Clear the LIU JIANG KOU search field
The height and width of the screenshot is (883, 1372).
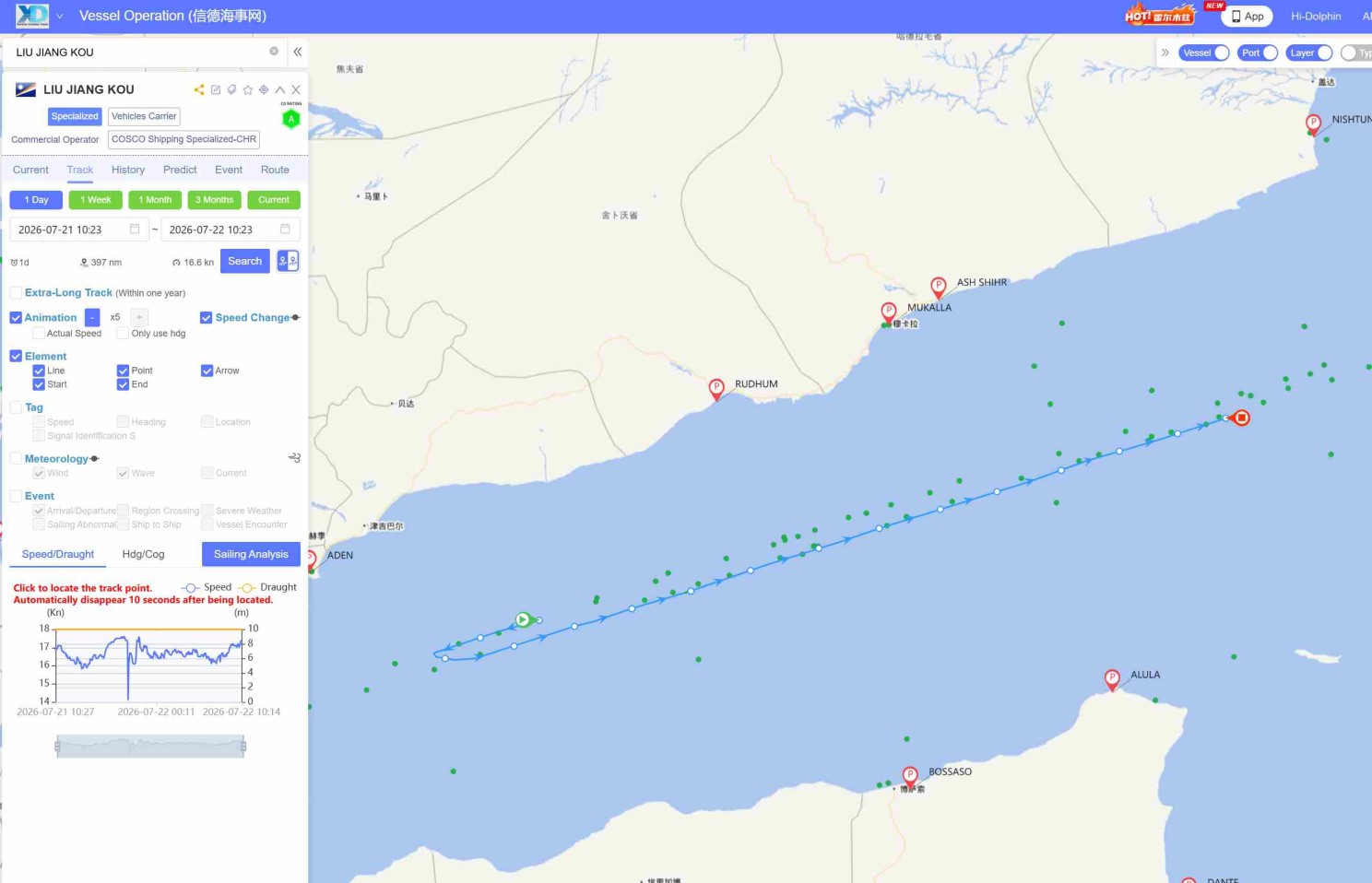pyautogui.click(x=274, y=52)
